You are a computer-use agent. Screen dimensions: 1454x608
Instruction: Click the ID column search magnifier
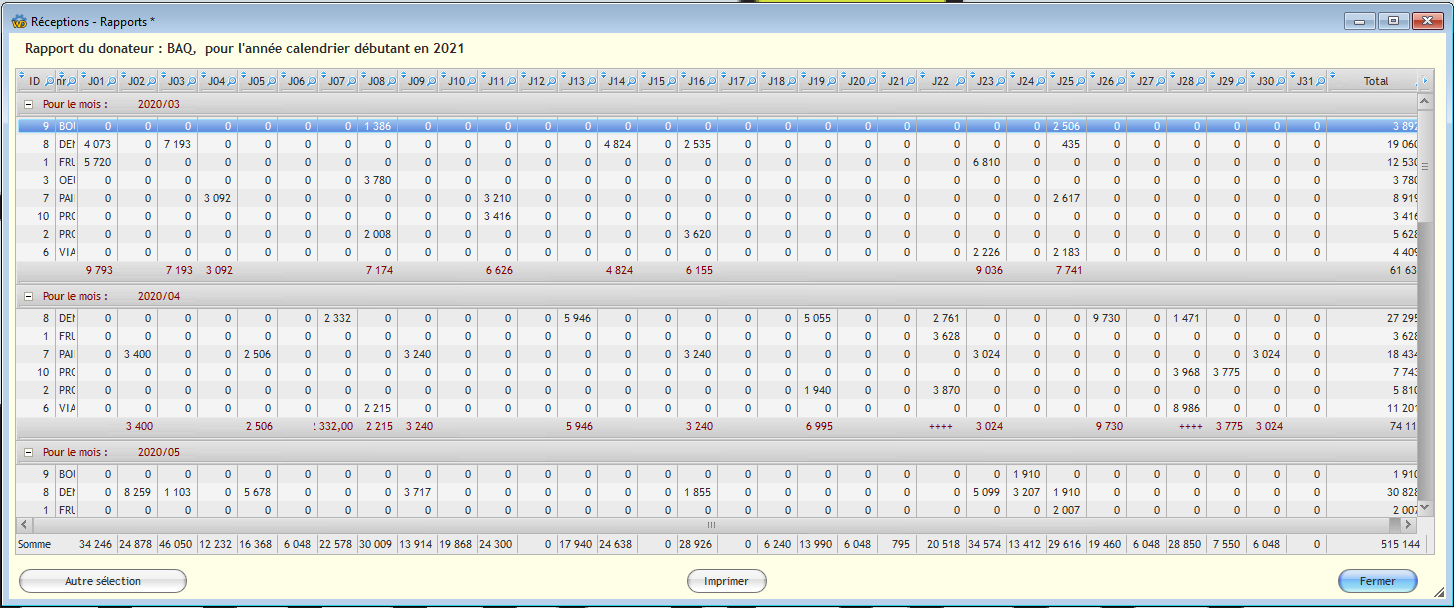49,81
